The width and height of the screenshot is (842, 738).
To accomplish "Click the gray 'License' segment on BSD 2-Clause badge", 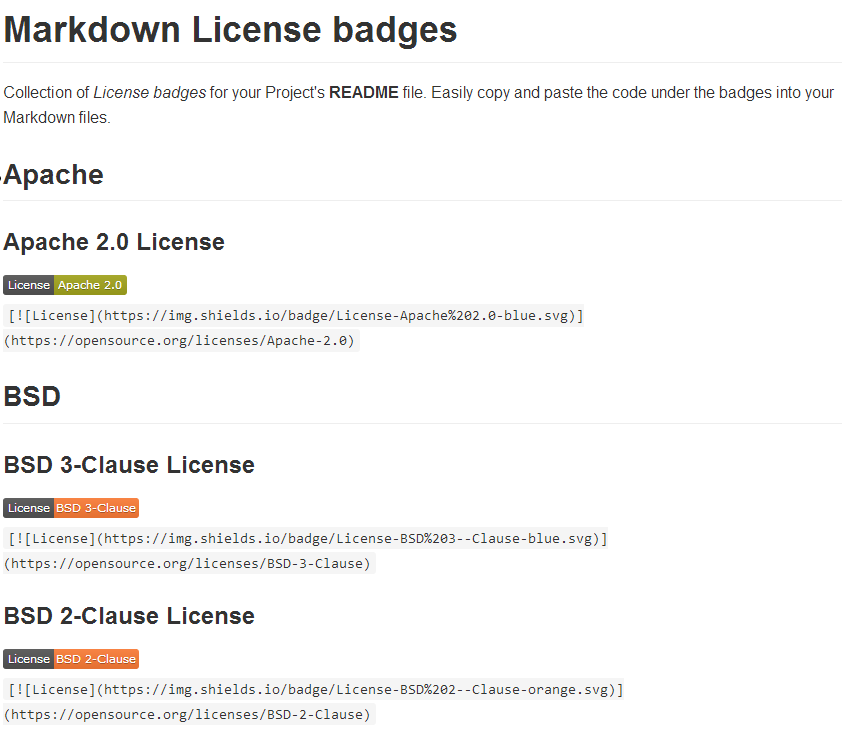I will [28, 658].
